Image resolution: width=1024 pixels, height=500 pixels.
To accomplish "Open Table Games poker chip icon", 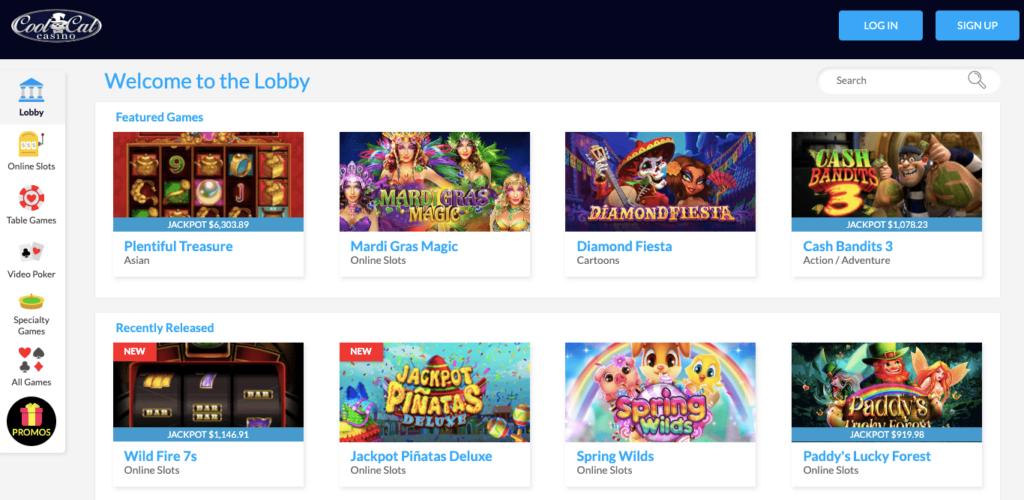I will tap(31, 198).
